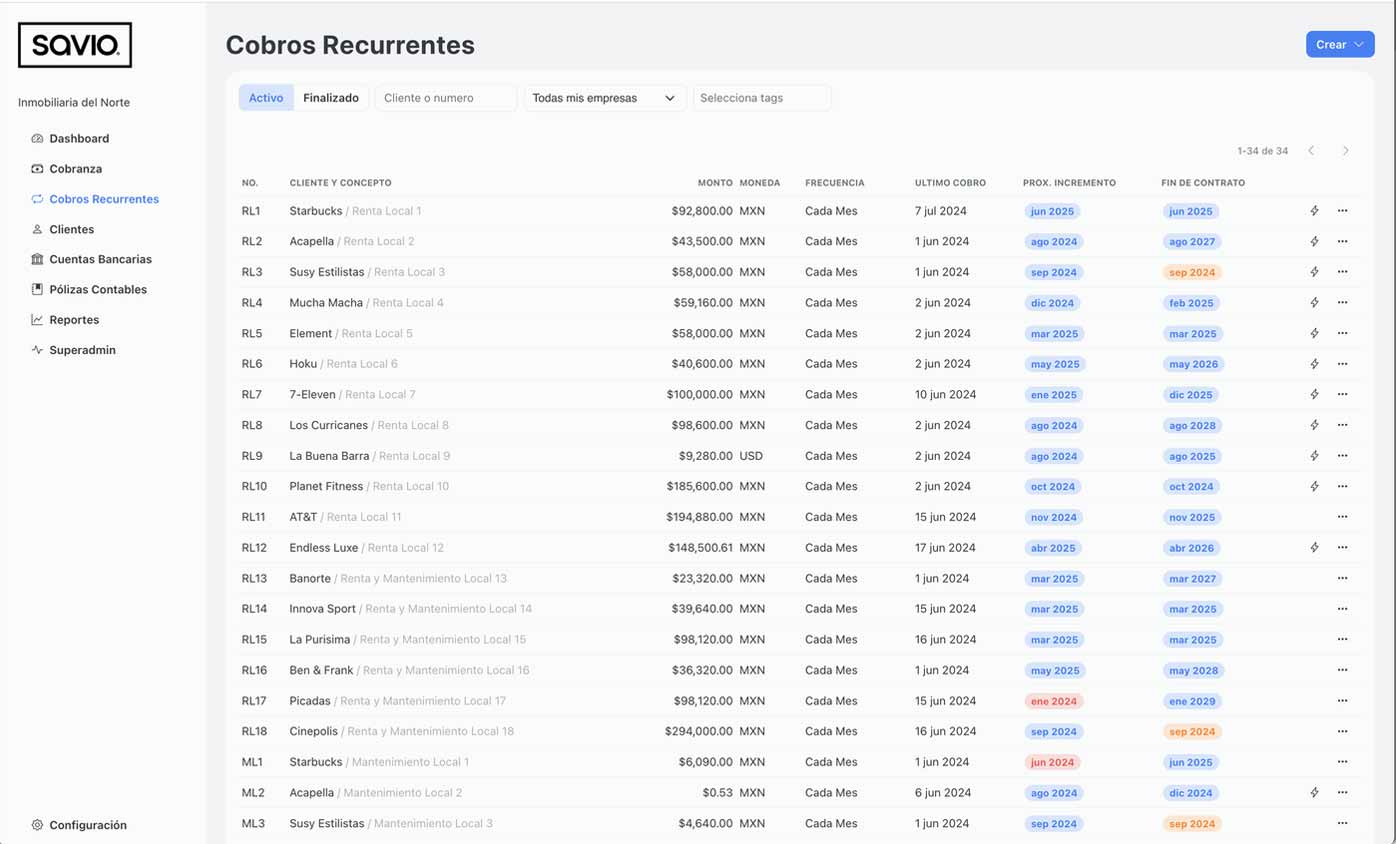Screen dimensions: 1396x844
Task: Click the lightning icon in Element RL5 row
Action: (1314, 333)
